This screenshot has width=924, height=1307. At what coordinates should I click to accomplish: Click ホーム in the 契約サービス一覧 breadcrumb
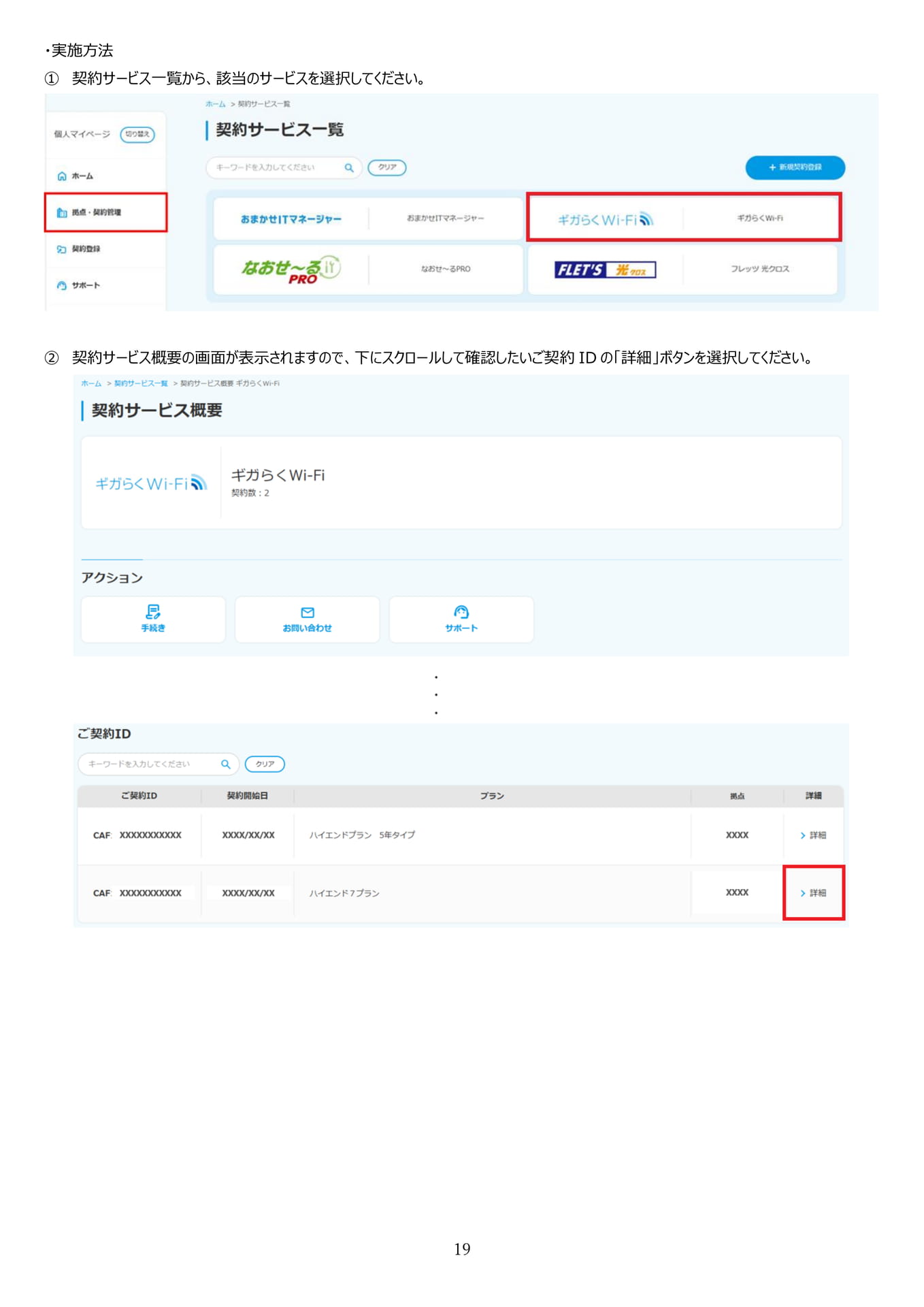216,104
